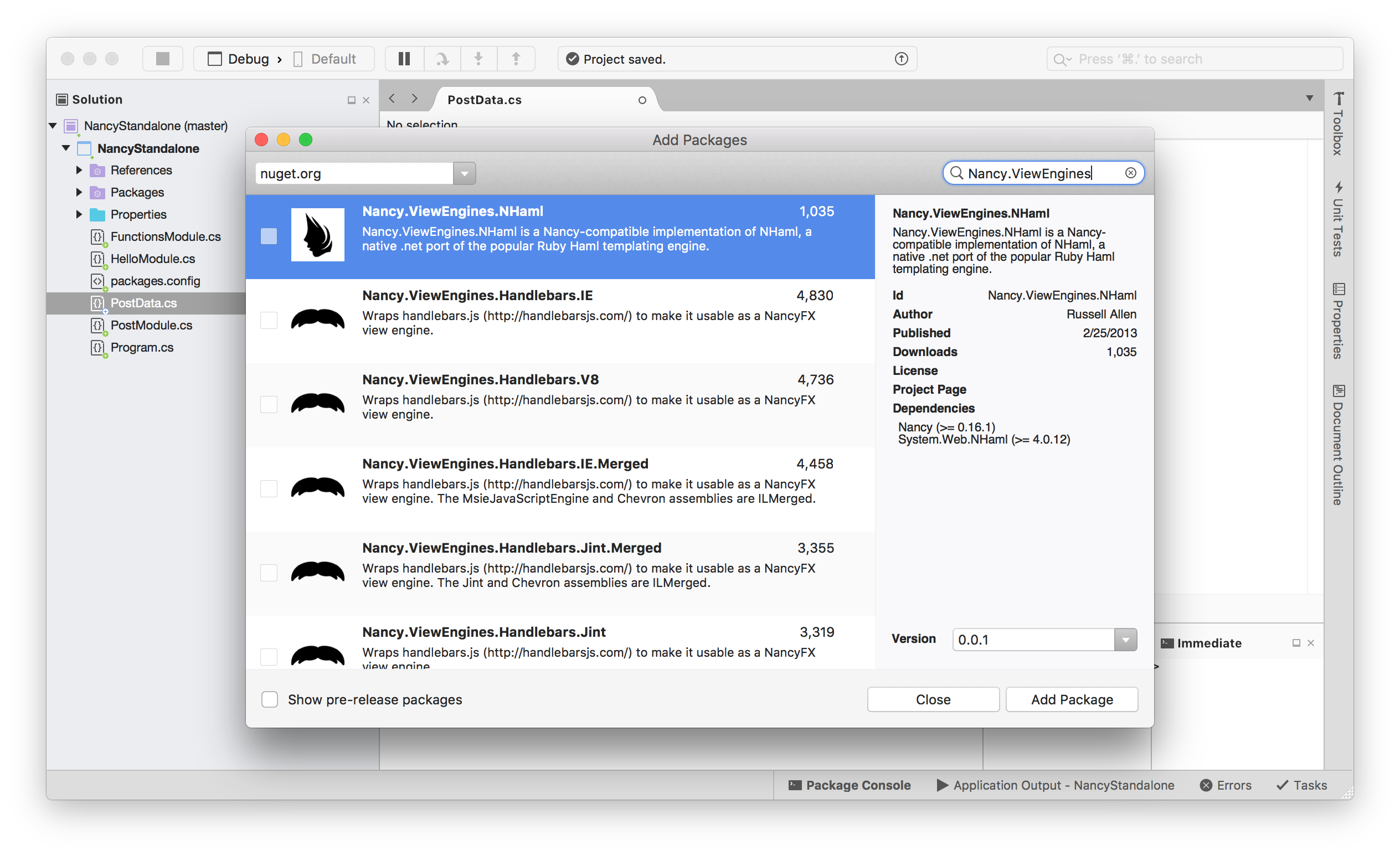Select Nancy.ViewEngines.Handlebars.IE.Merged package row
Viewport: 1400px width, 855px height.
[560, 488]
